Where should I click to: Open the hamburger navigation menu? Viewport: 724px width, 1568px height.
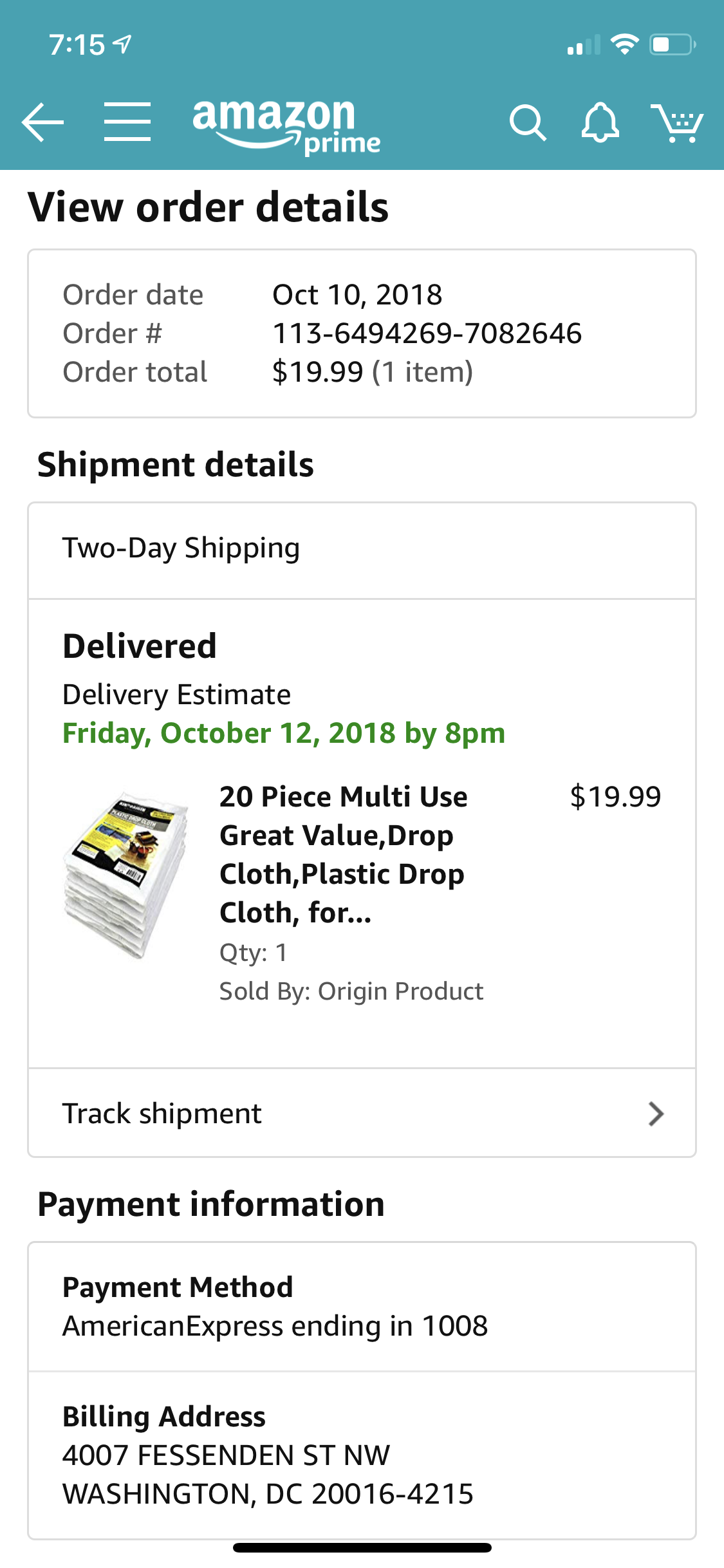[x=126, y=122]
